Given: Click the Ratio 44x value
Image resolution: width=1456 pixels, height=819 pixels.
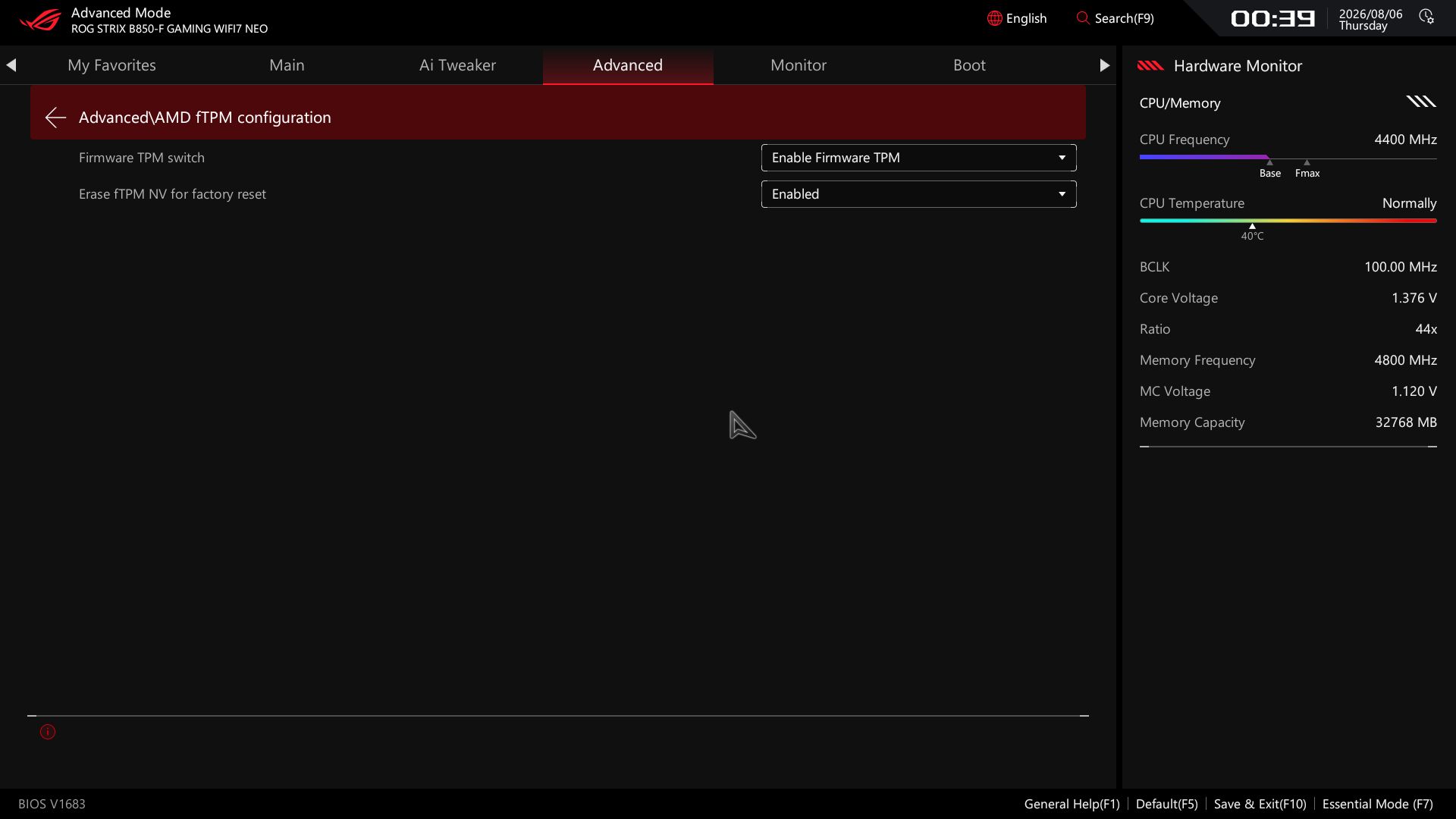Looking at the screenshot, I should (x=1426, y=329).
